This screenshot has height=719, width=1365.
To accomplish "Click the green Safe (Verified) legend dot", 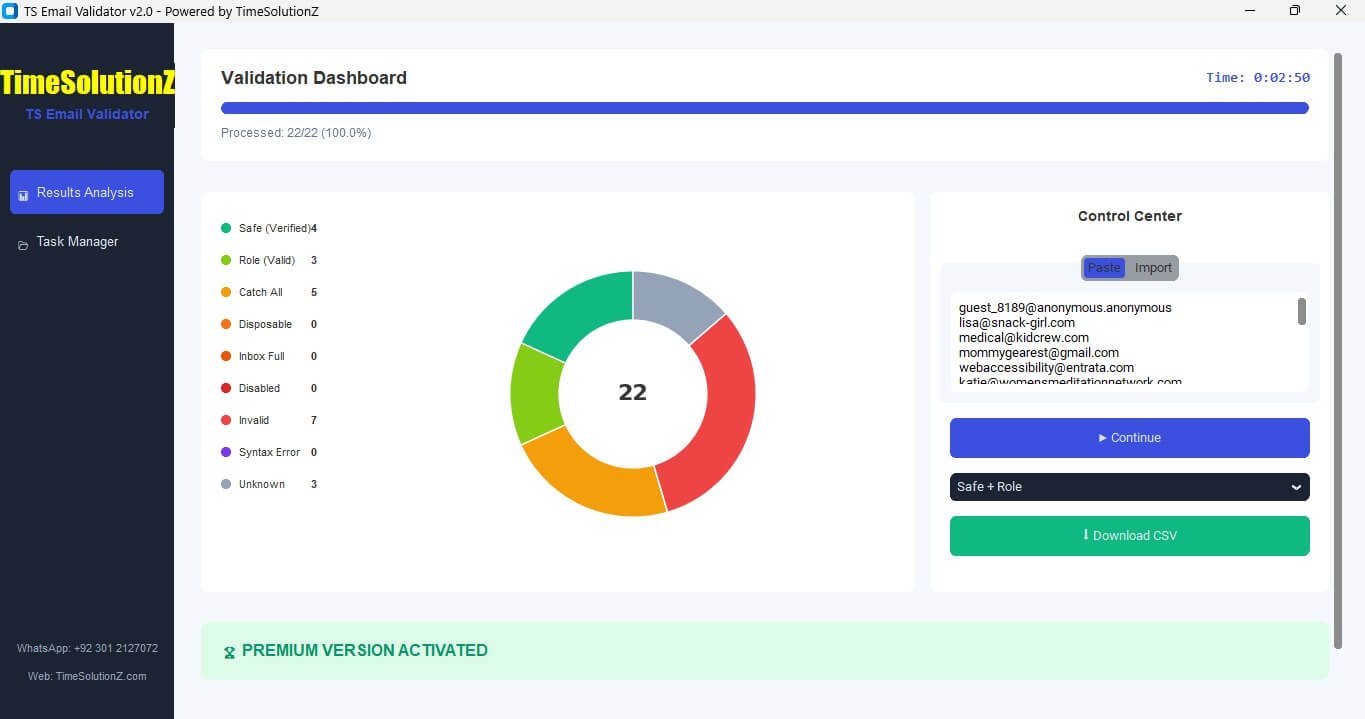I will [225, 228].
